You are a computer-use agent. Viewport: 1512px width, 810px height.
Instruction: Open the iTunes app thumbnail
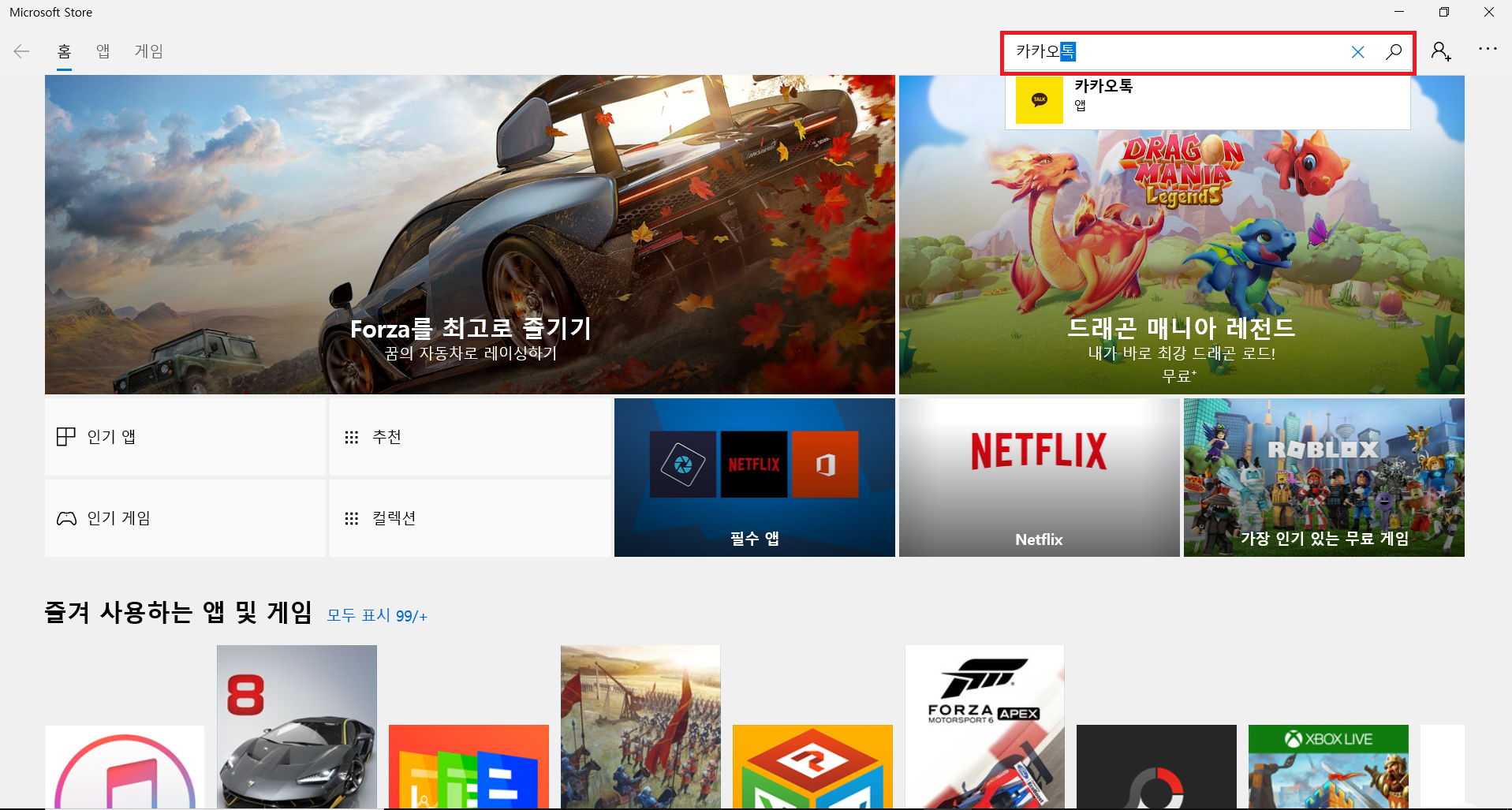pos(125,767)
